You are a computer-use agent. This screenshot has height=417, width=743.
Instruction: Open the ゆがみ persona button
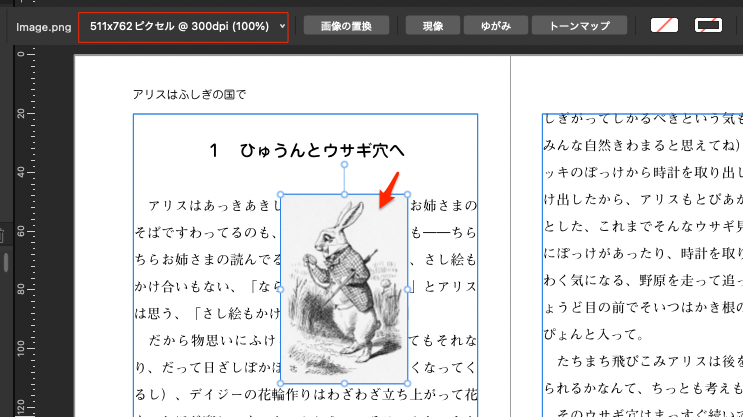coord(496,25)
